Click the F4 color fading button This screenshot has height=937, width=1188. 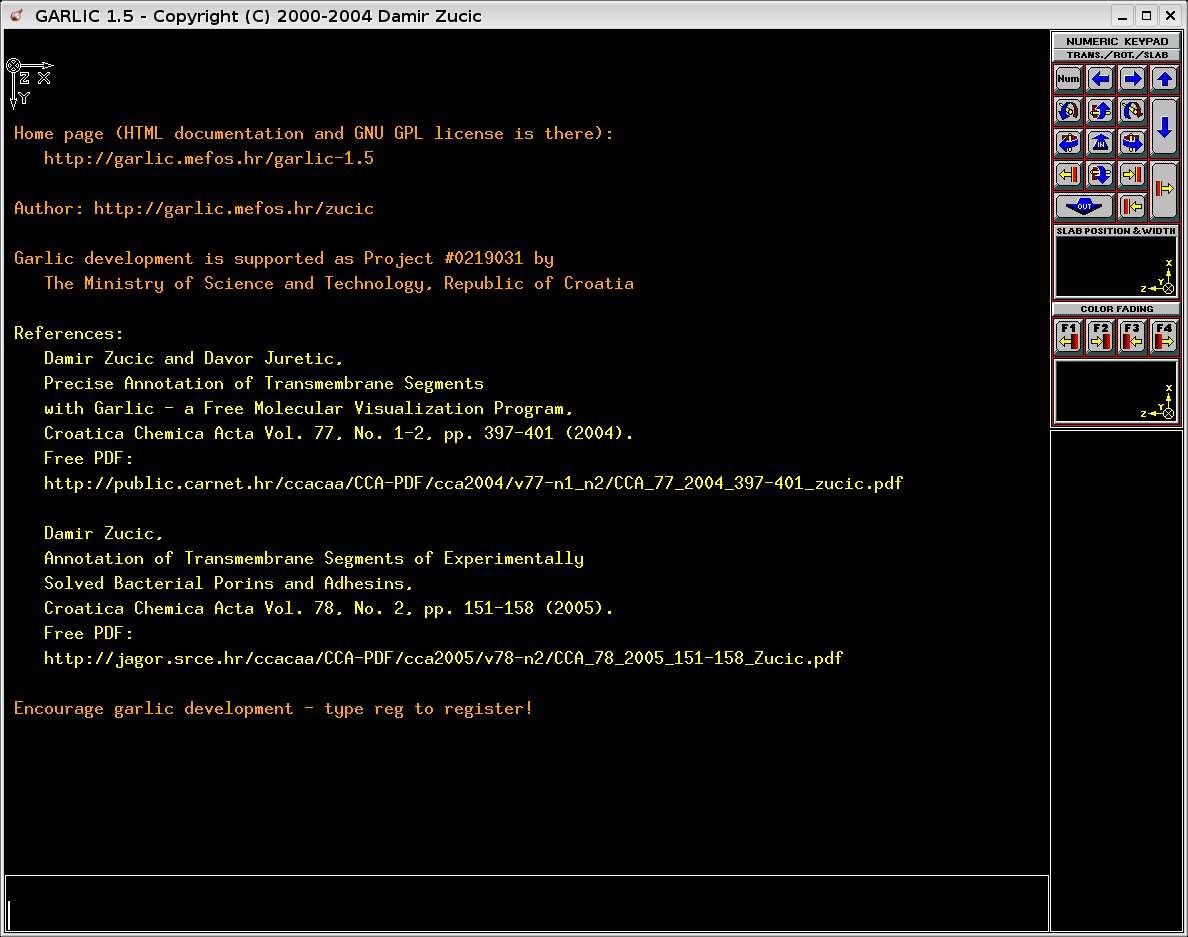click(1164, 336)
